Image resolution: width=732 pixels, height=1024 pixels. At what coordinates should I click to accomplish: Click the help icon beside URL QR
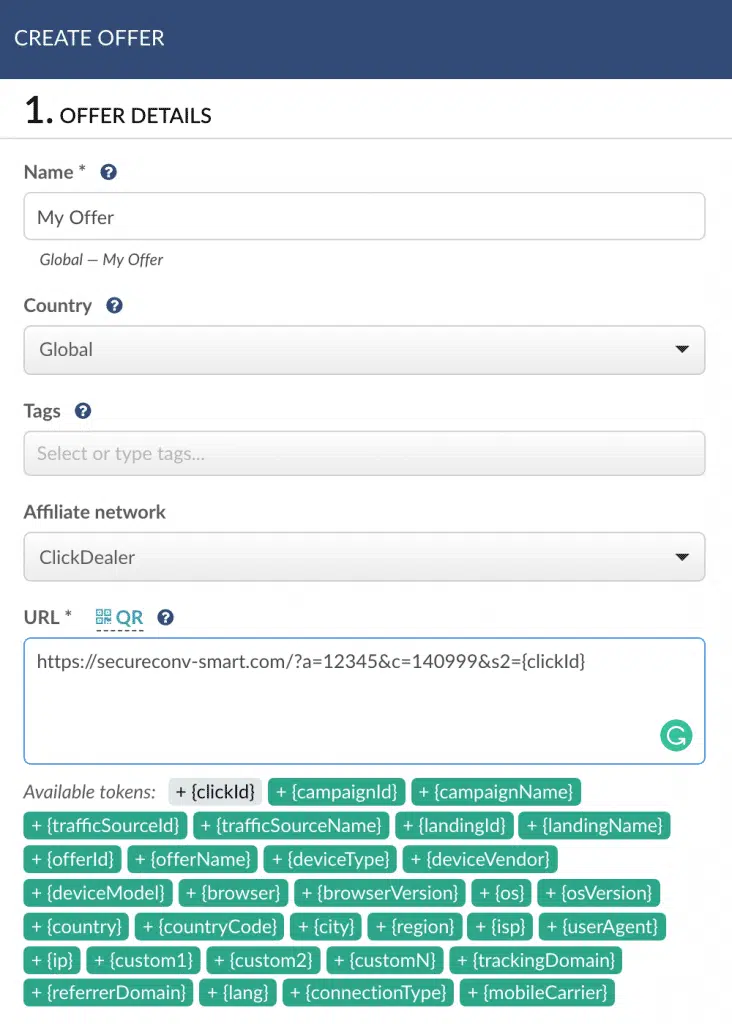[166, 618]
